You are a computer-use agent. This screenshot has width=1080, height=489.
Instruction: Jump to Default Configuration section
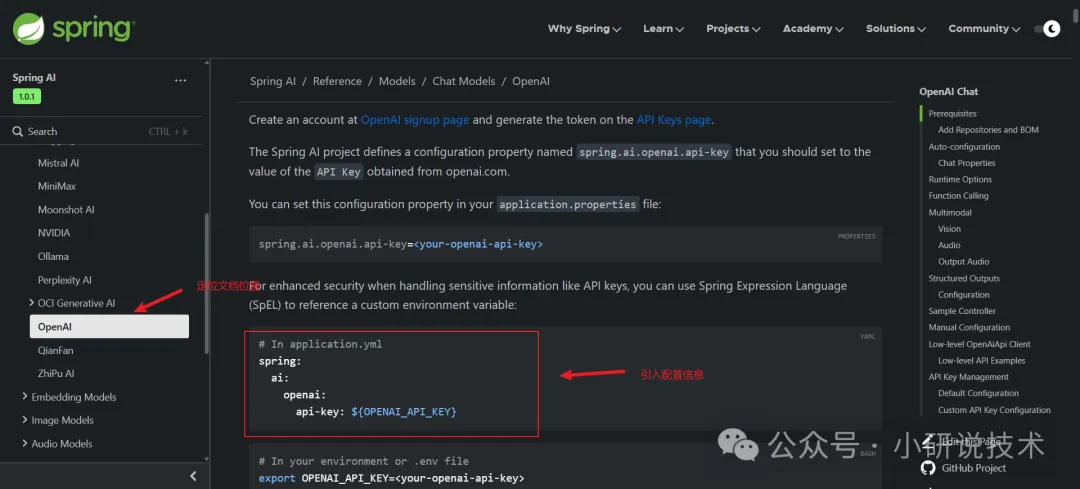coord(978,393)
